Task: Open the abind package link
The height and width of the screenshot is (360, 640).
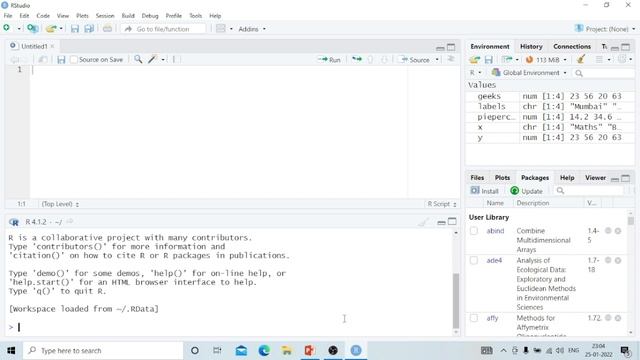Action: [x=495, y=231]
